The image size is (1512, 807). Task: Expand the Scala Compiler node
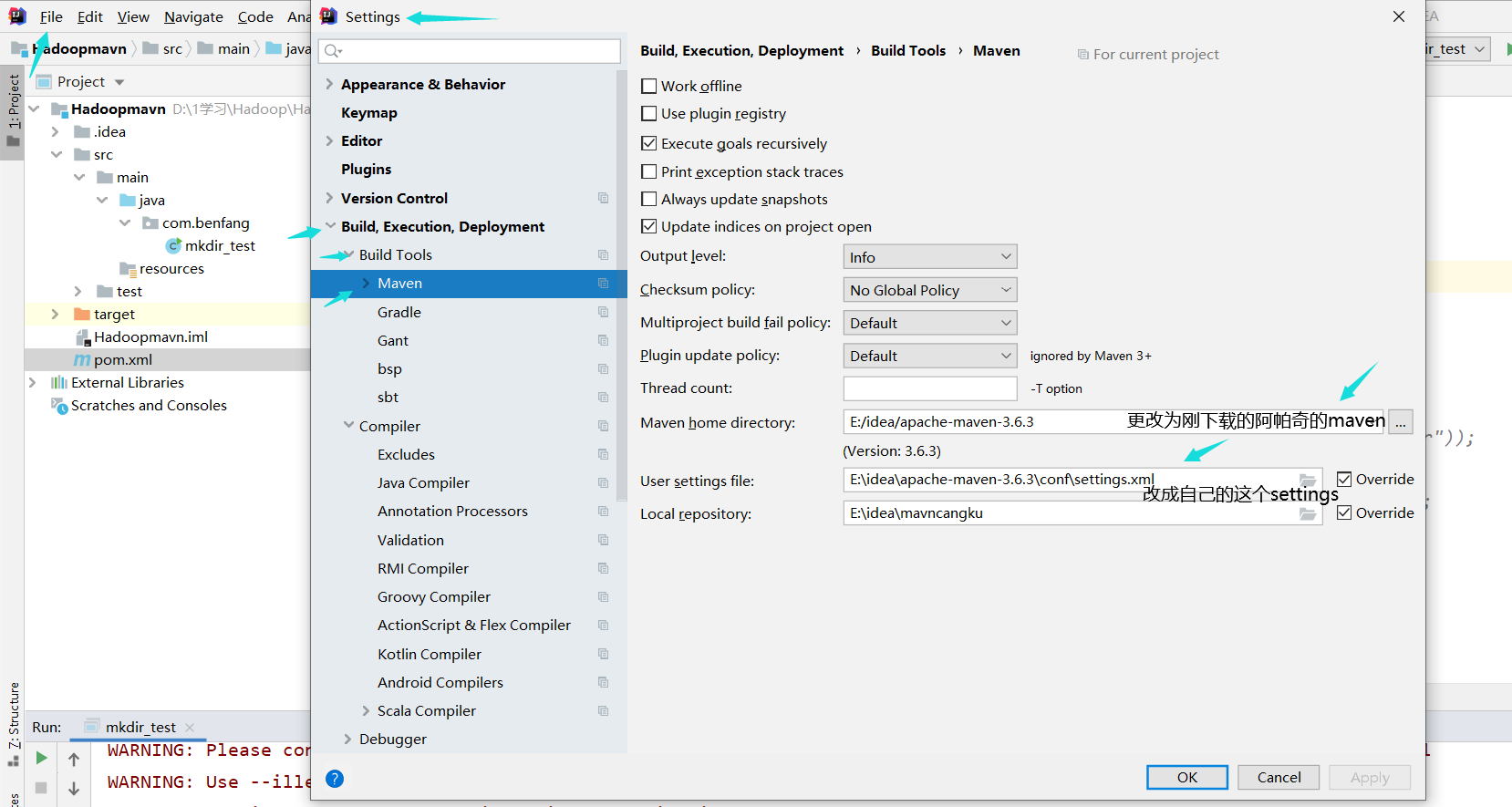(x=366, y=710)
